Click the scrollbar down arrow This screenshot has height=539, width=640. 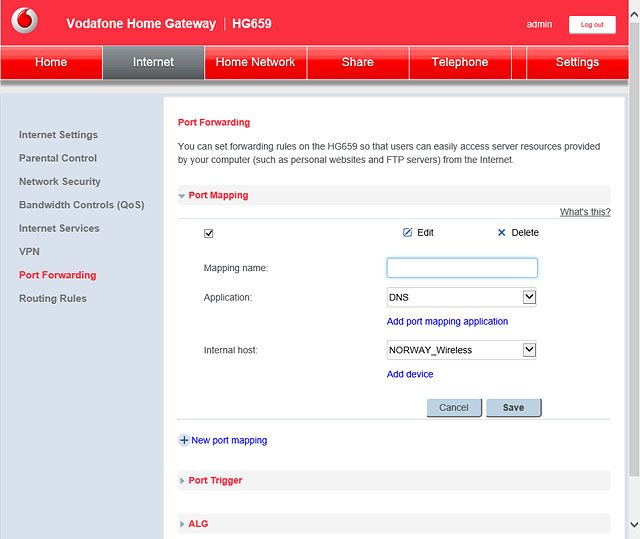[634, 524]
